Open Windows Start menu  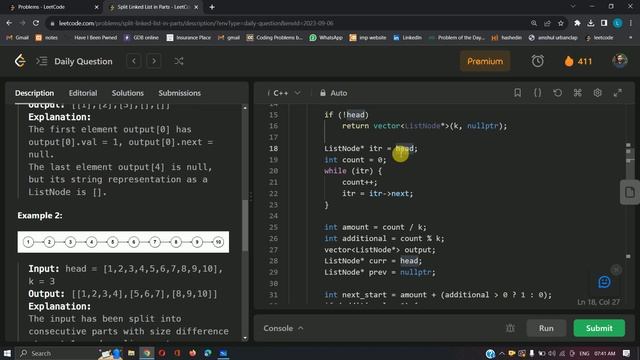pos(7,353)
